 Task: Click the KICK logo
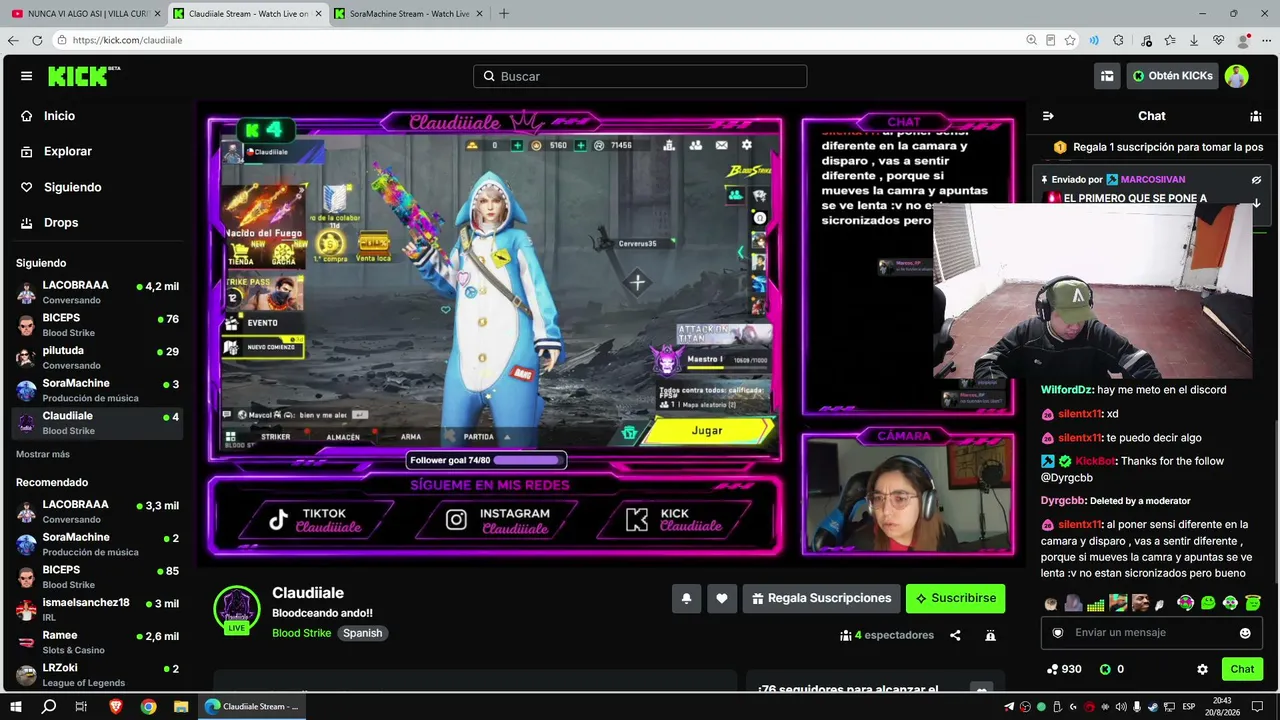pos(84,76)
